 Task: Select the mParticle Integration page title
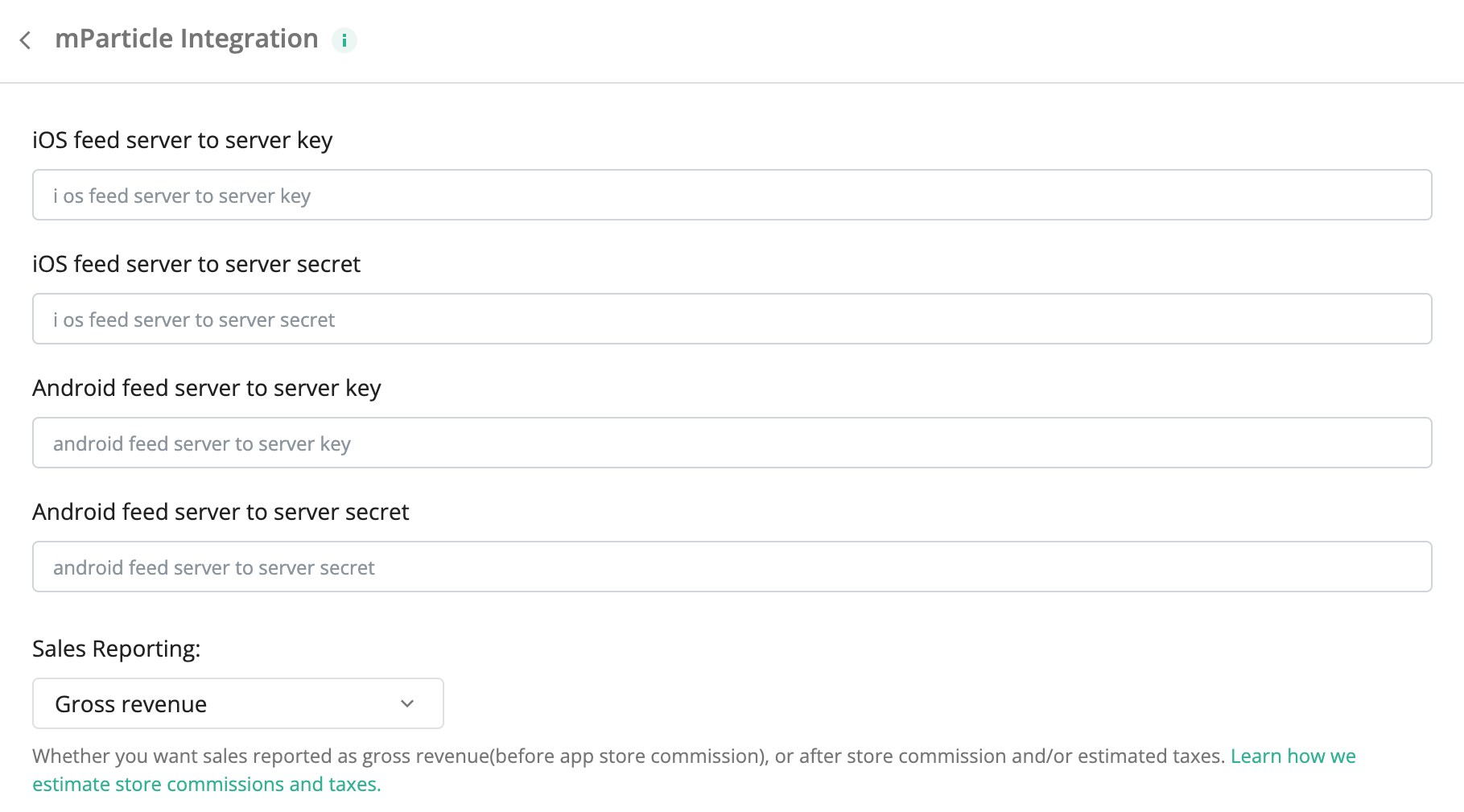click(x=187, y=39)
